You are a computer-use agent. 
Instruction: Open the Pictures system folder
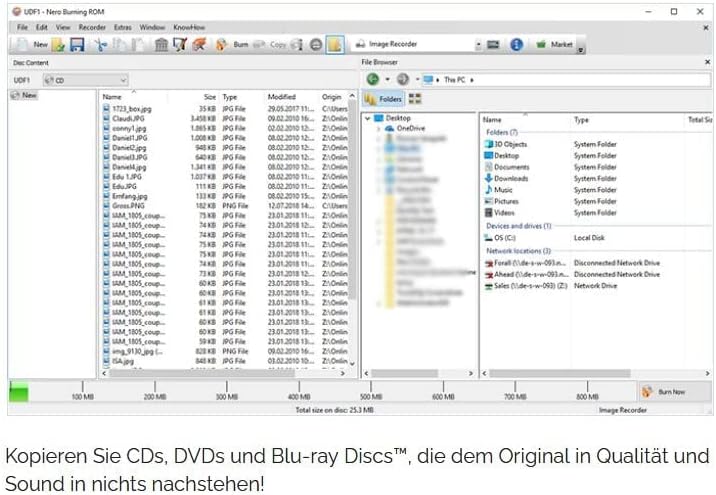click(502, 201)
